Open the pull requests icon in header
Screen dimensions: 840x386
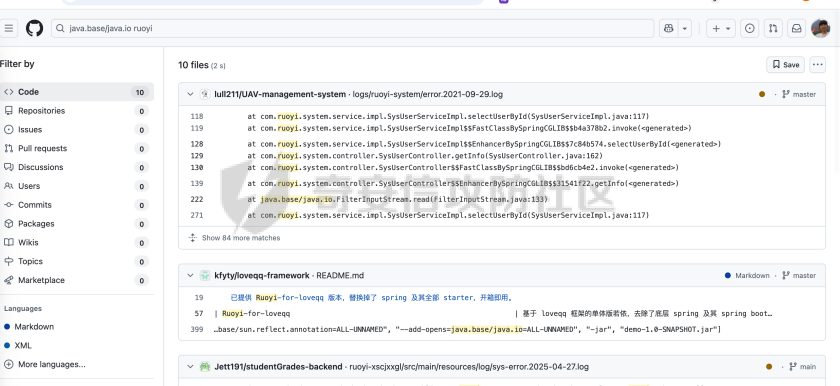pyautogui.click(x=773, y=28)
